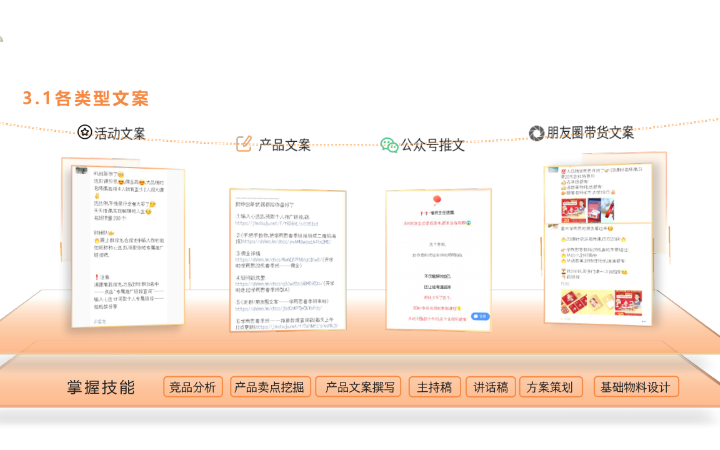Choose the 主持稿 skill tag
This screenshot has width=720, height=450.
tap(434, 387)
